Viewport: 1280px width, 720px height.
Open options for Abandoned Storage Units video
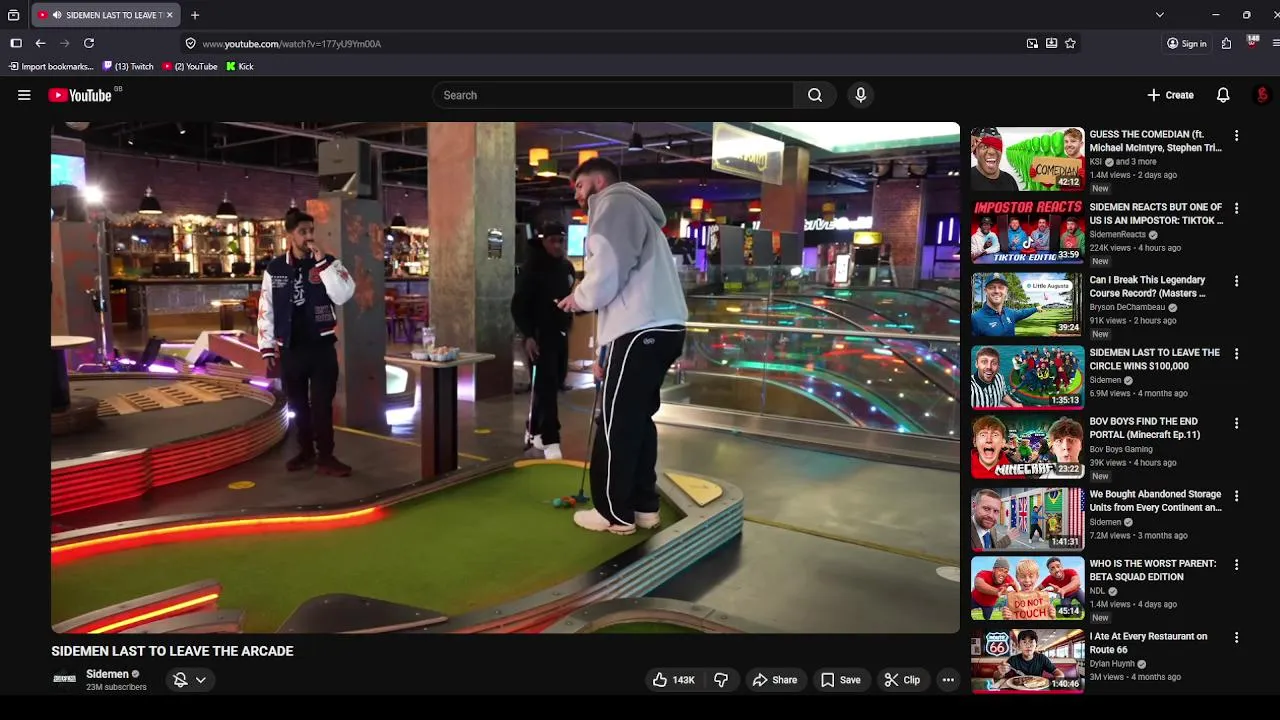[1236, 496]
